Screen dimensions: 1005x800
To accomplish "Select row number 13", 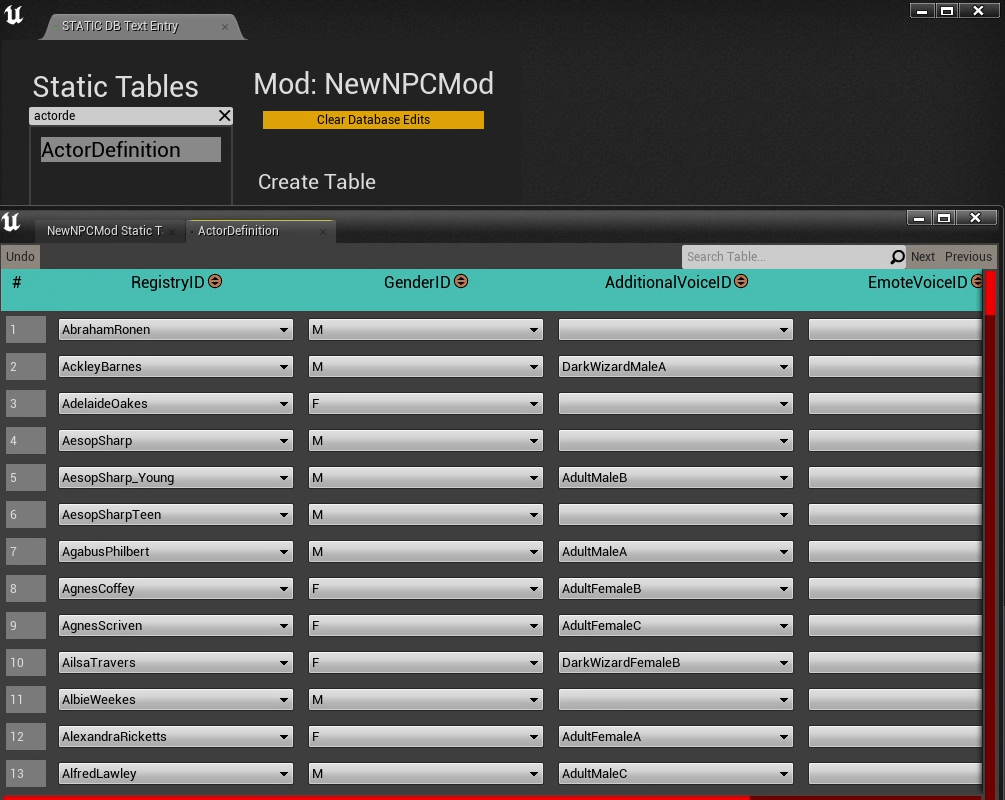I will tap(26, 774).
